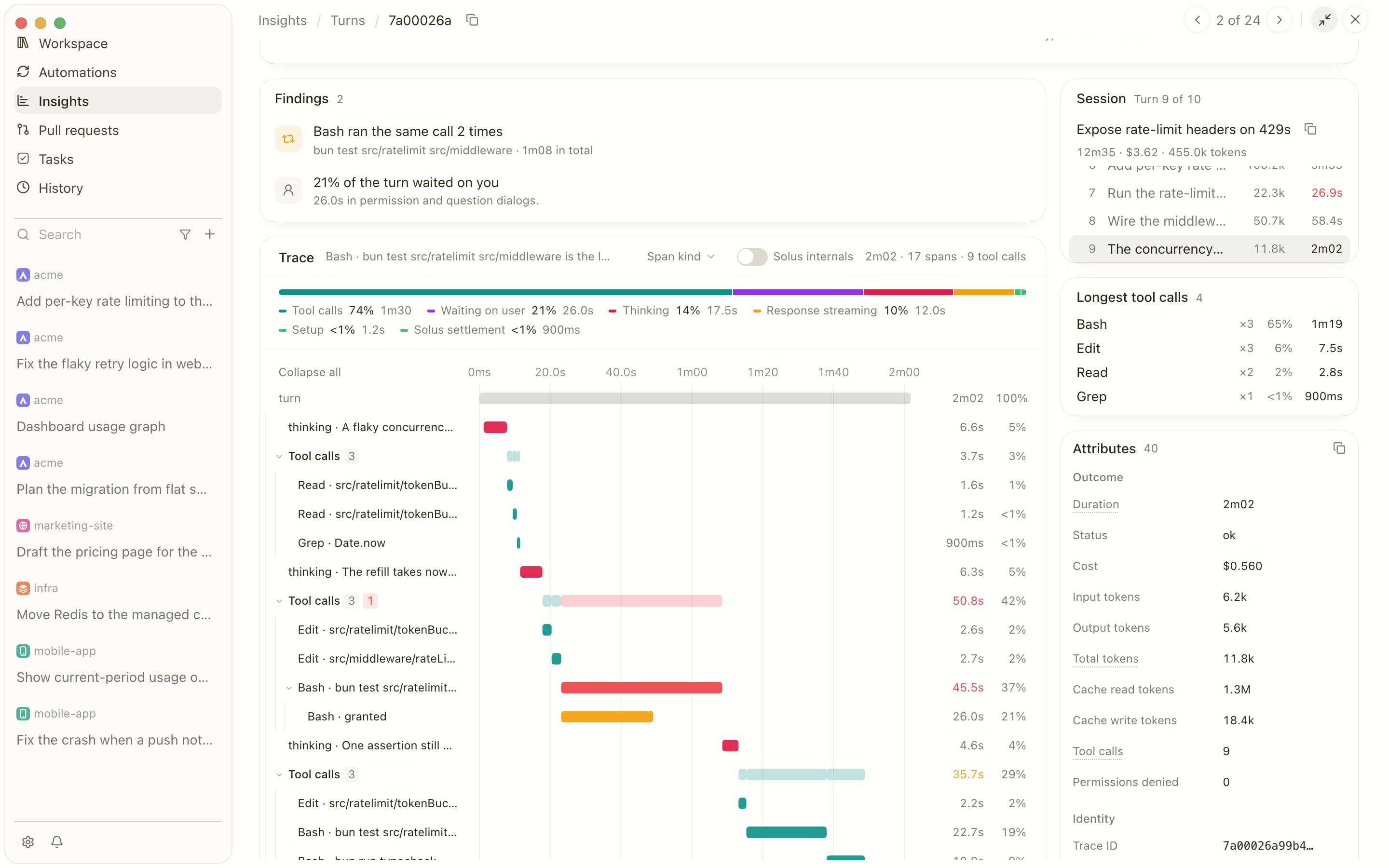Collapse first Tool calls group at 3.7s
This screenshot has height=868, width=1389.
pos(279,456)
